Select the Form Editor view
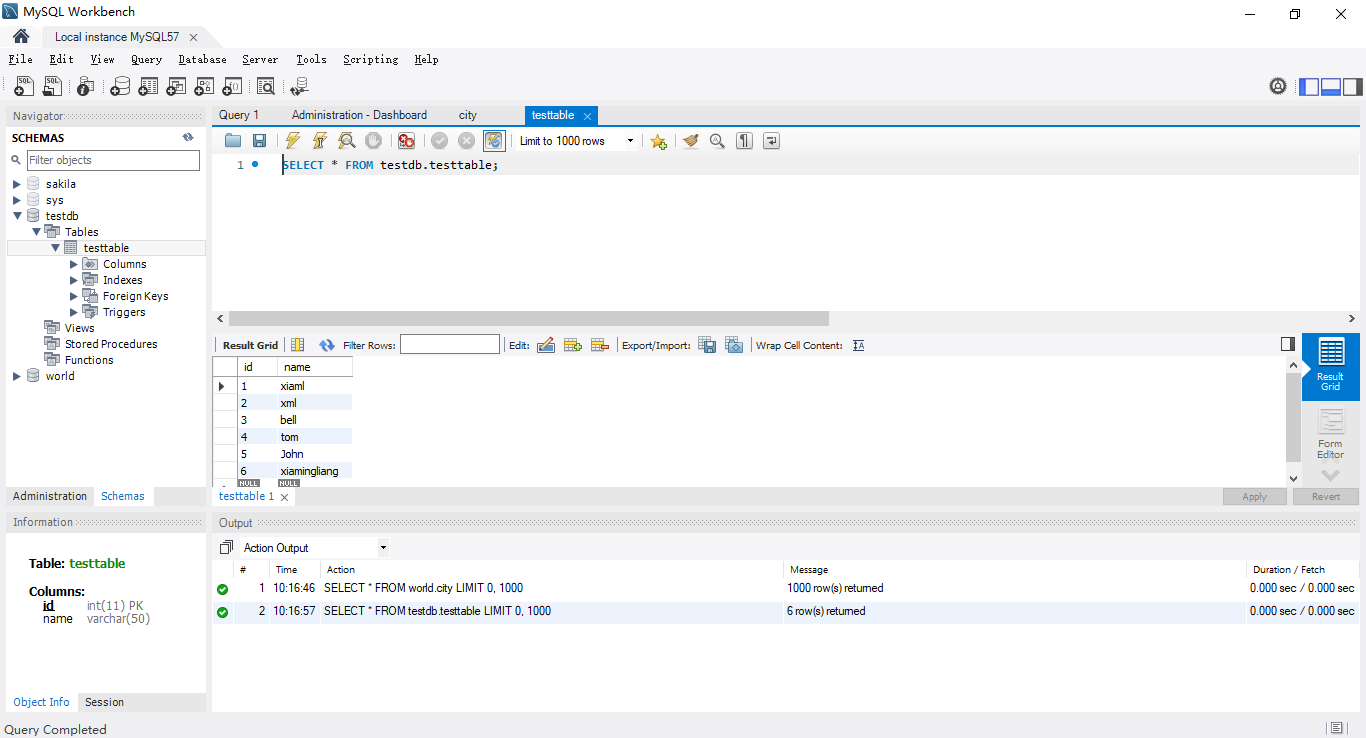Image resolution: width=1366 pixels, height=738 pixels. [x=1330, y=435]
